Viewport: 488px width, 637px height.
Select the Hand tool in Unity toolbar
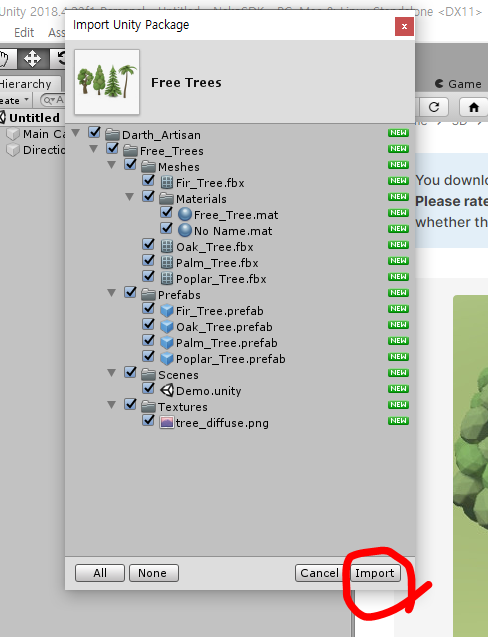6,59
